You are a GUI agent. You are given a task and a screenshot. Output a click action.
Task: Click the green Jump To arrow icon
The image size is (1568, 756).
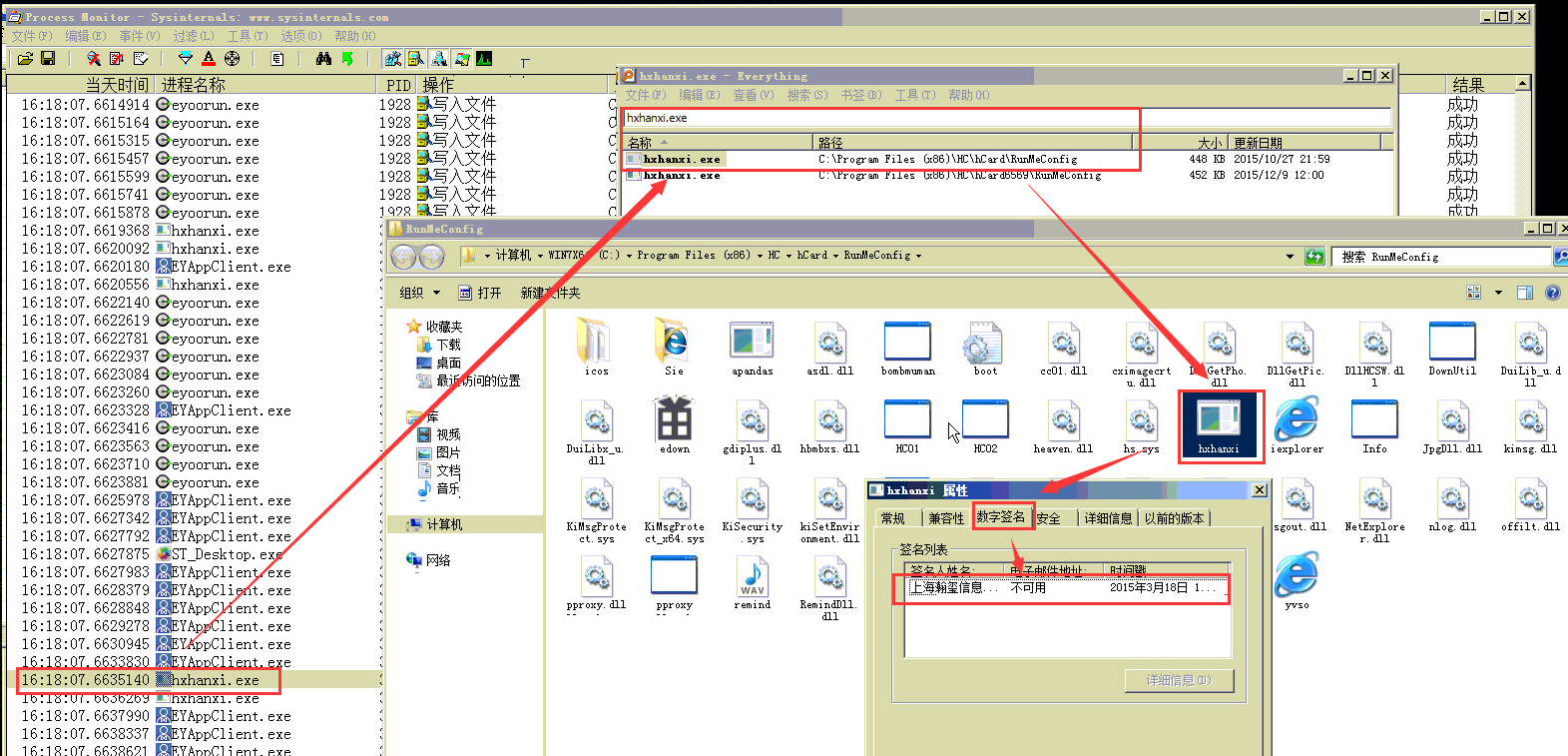point(347,59)
